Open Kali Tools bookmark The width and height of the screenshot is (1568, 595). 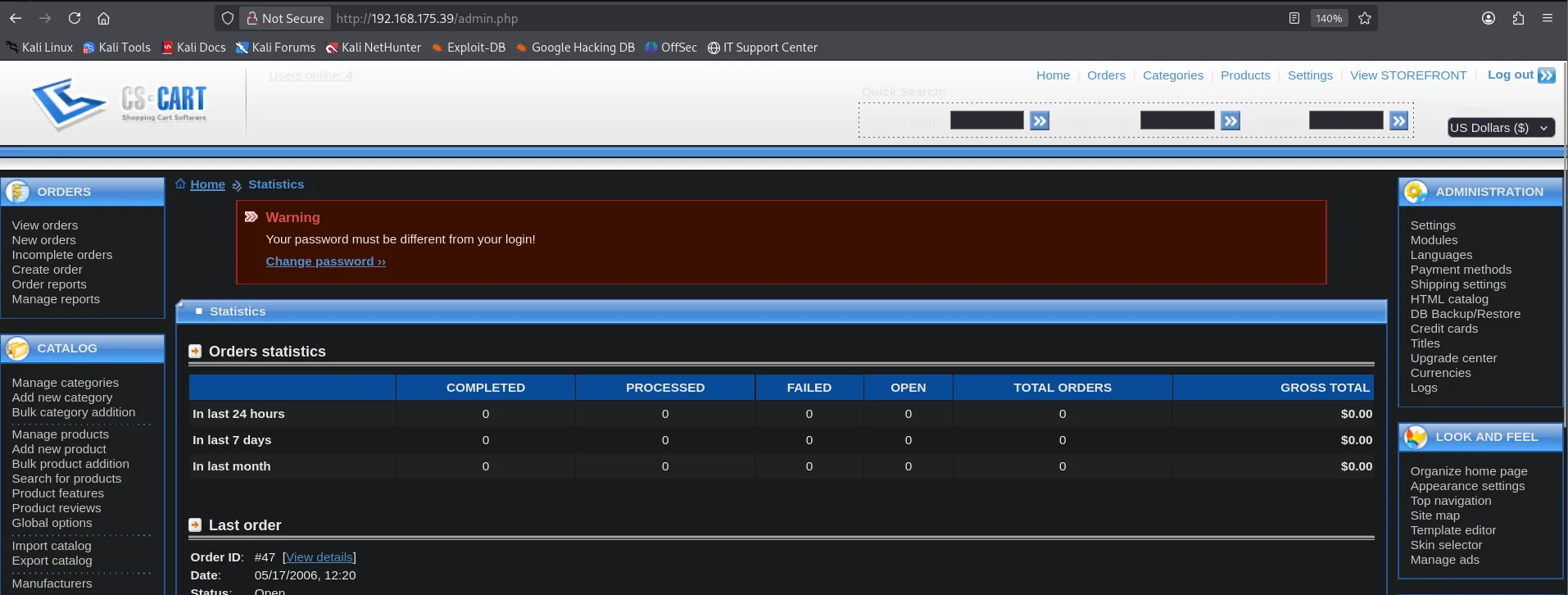(x=116, y=48)
